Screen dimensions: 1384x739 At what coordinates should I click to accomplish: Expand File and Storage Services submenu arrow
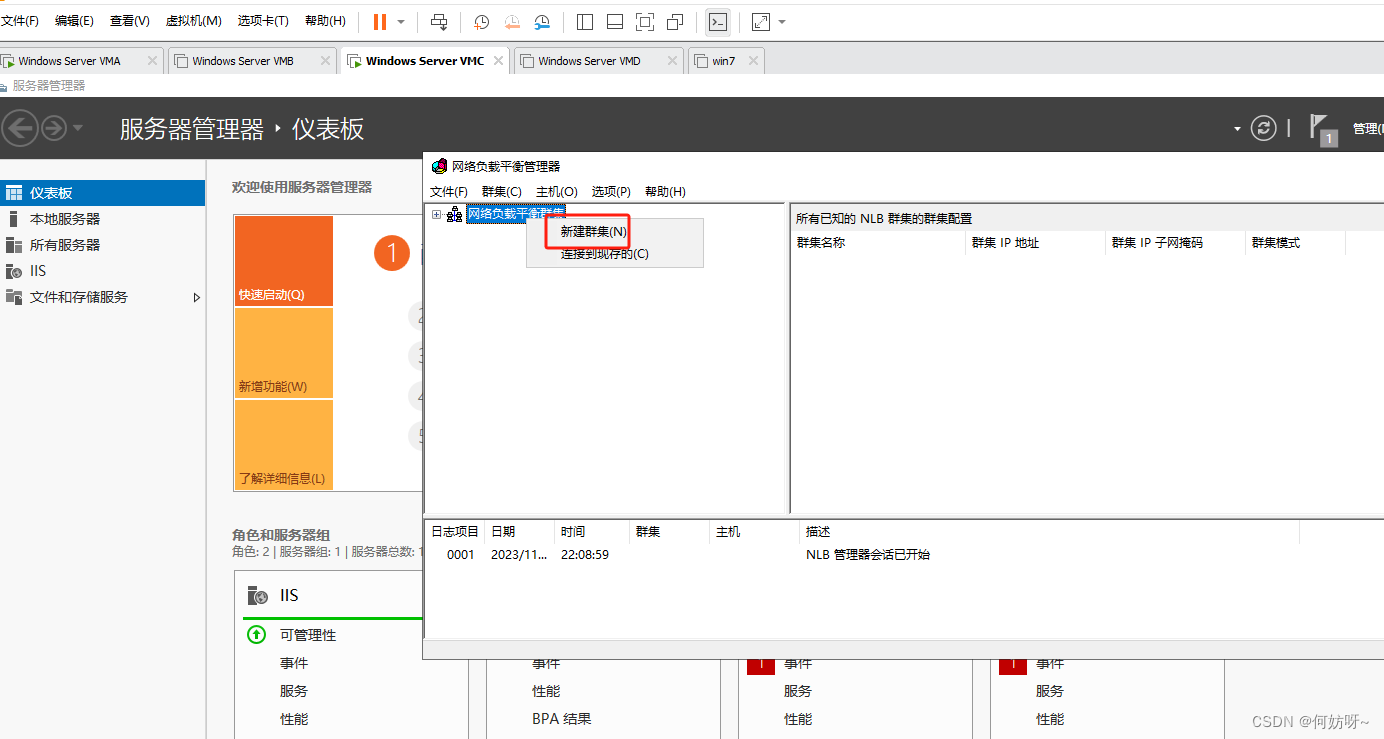click(x=197, y=297)
